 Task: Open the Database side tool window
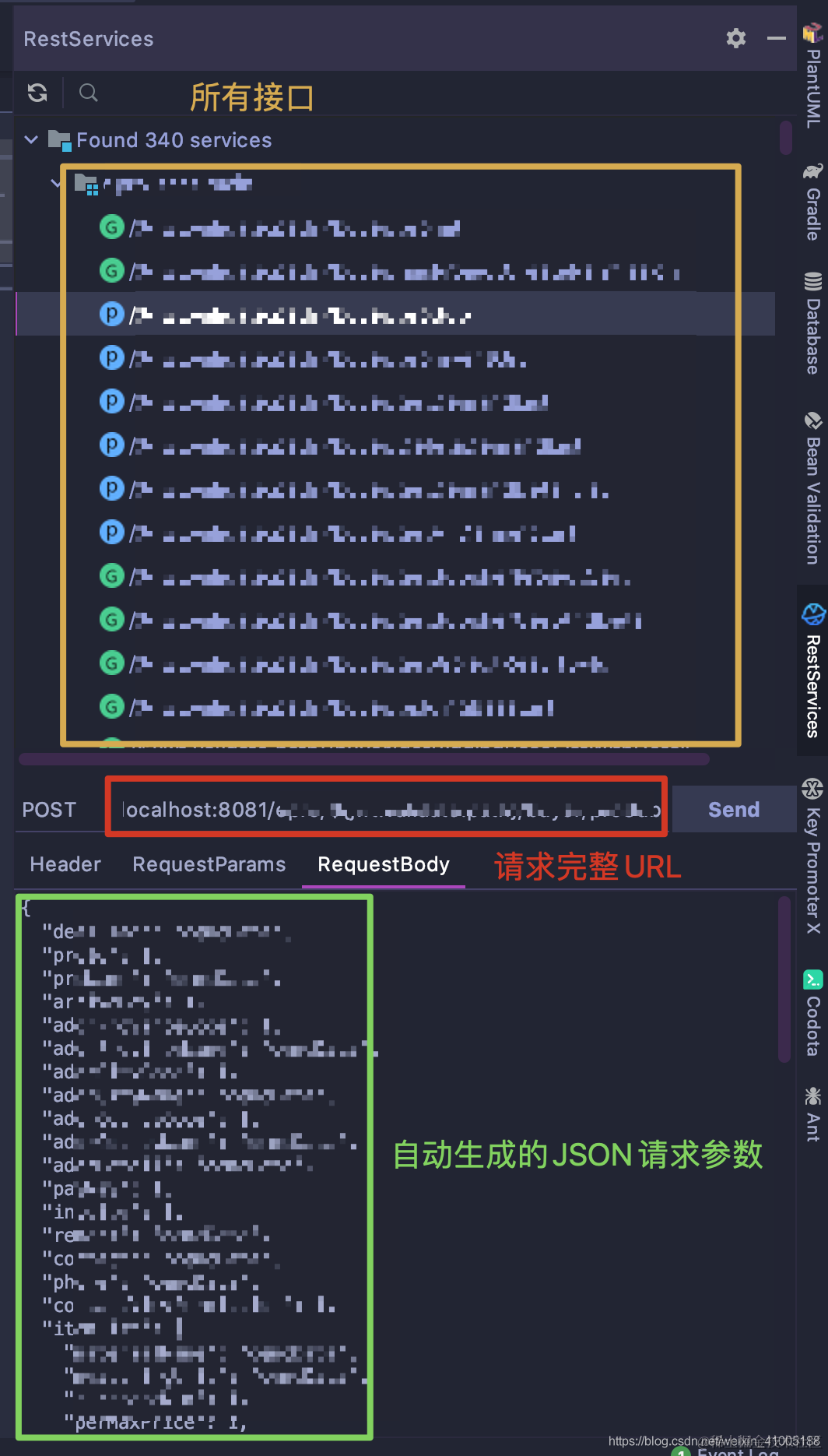(x=813, y=323)
